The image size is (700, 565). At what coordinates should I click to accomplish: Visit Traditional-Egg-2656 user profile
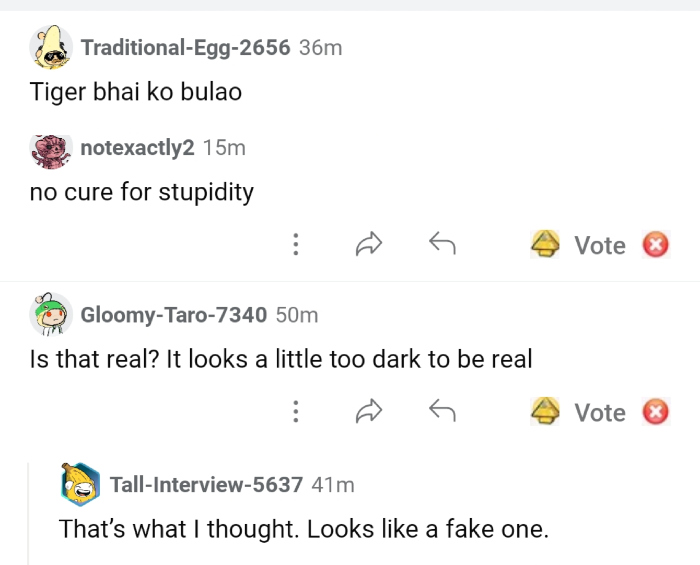coord(185,47)
